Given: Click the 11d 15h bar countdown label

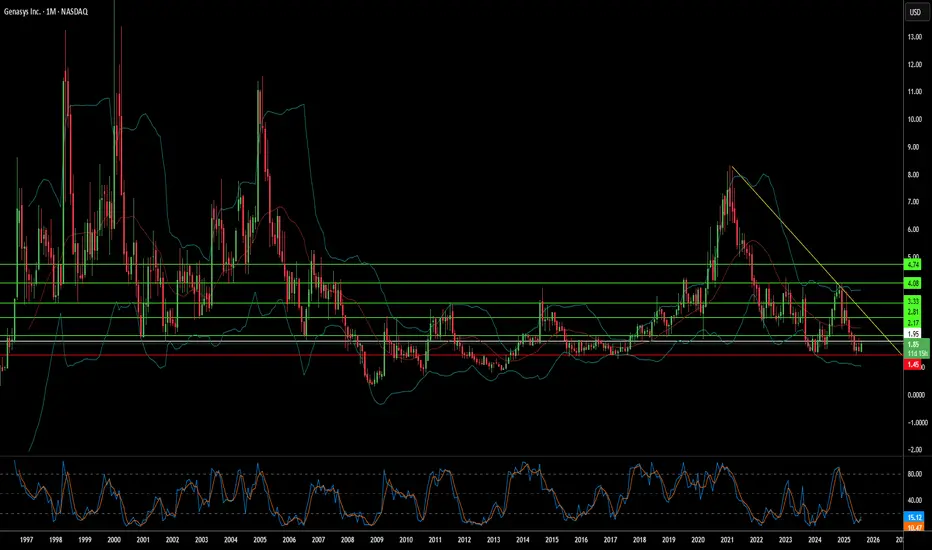Looking at the screenshot, I should click(x=916, y=353).
